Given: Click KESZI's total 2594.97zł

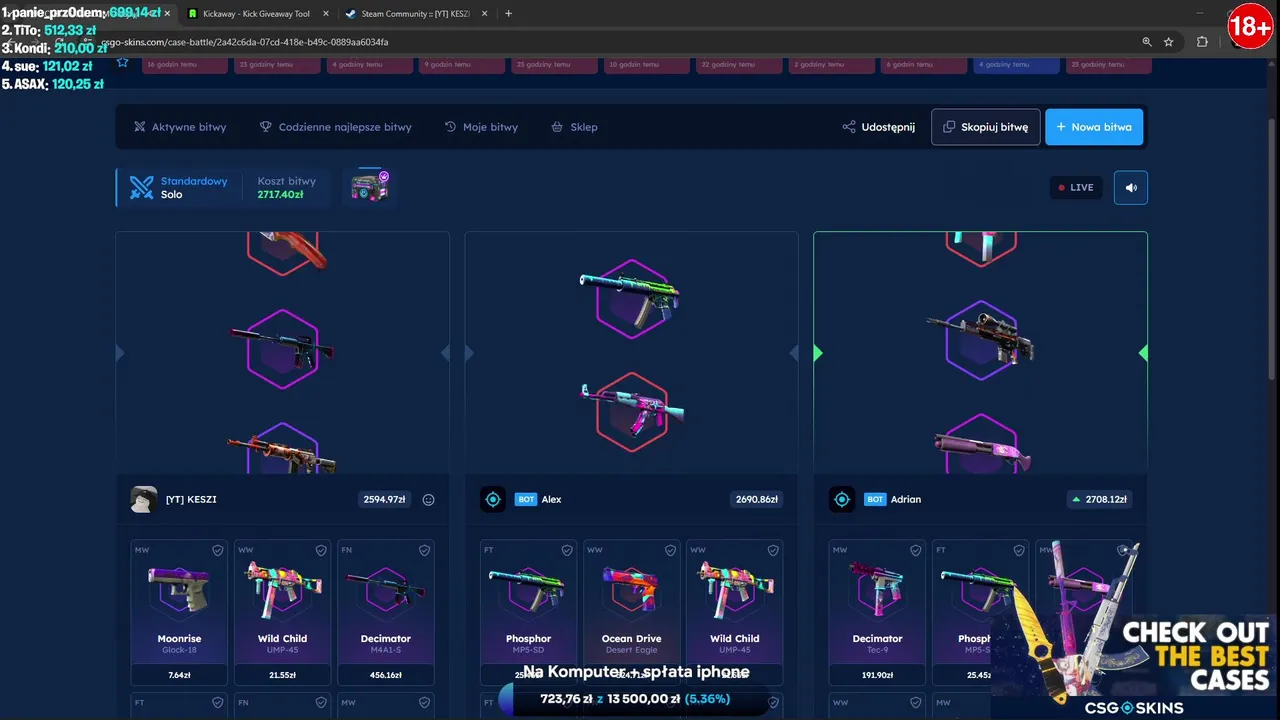Looking at the screenshot, I should pos(384,499).
